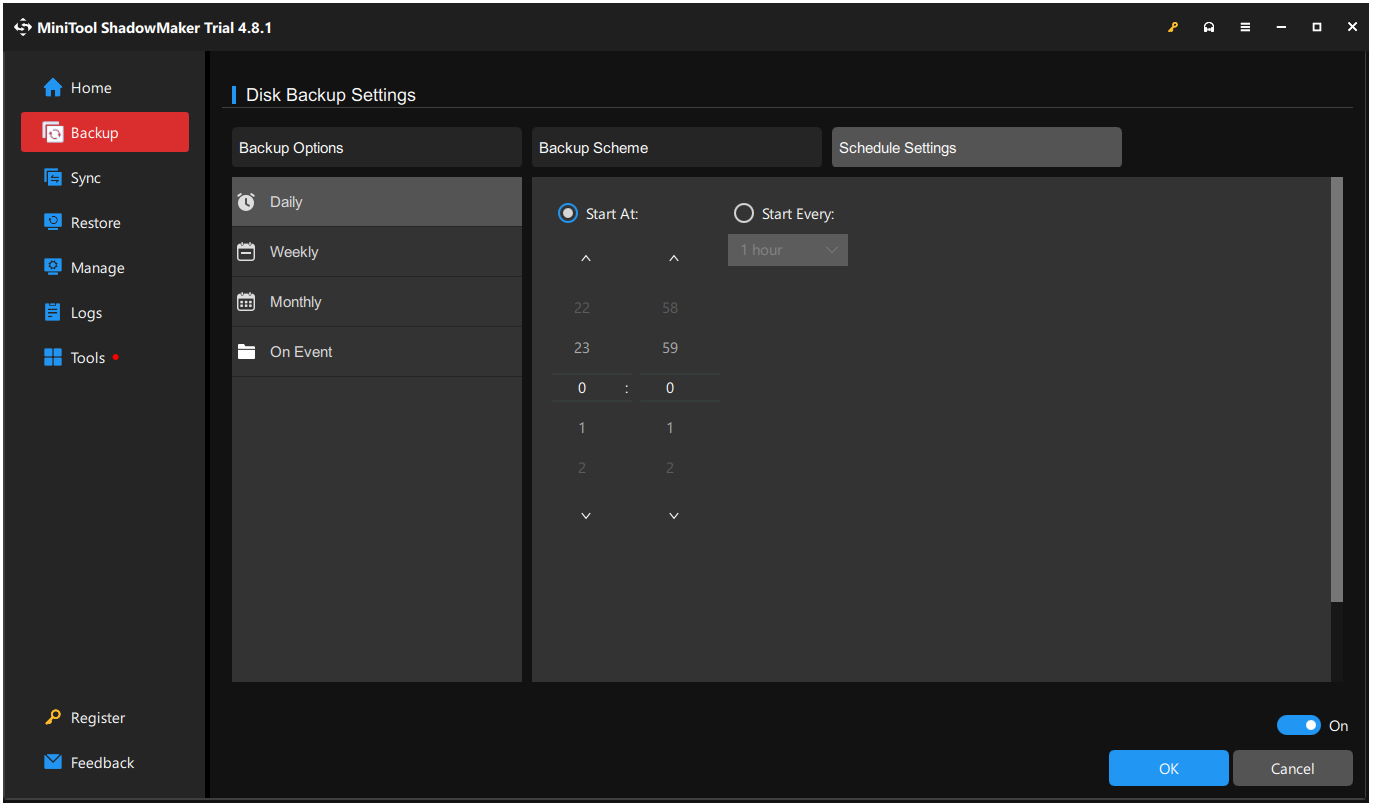Select minute 58 in the time picker
This screenshot has height=808, width=1373.
(670, 308)
